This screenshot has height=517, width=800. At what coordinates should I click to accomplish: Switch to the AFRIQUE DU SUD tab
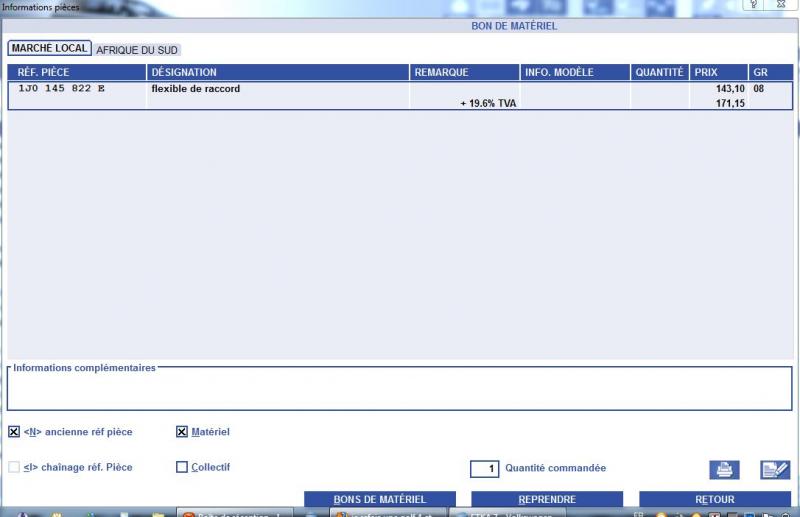coord(137,50)
